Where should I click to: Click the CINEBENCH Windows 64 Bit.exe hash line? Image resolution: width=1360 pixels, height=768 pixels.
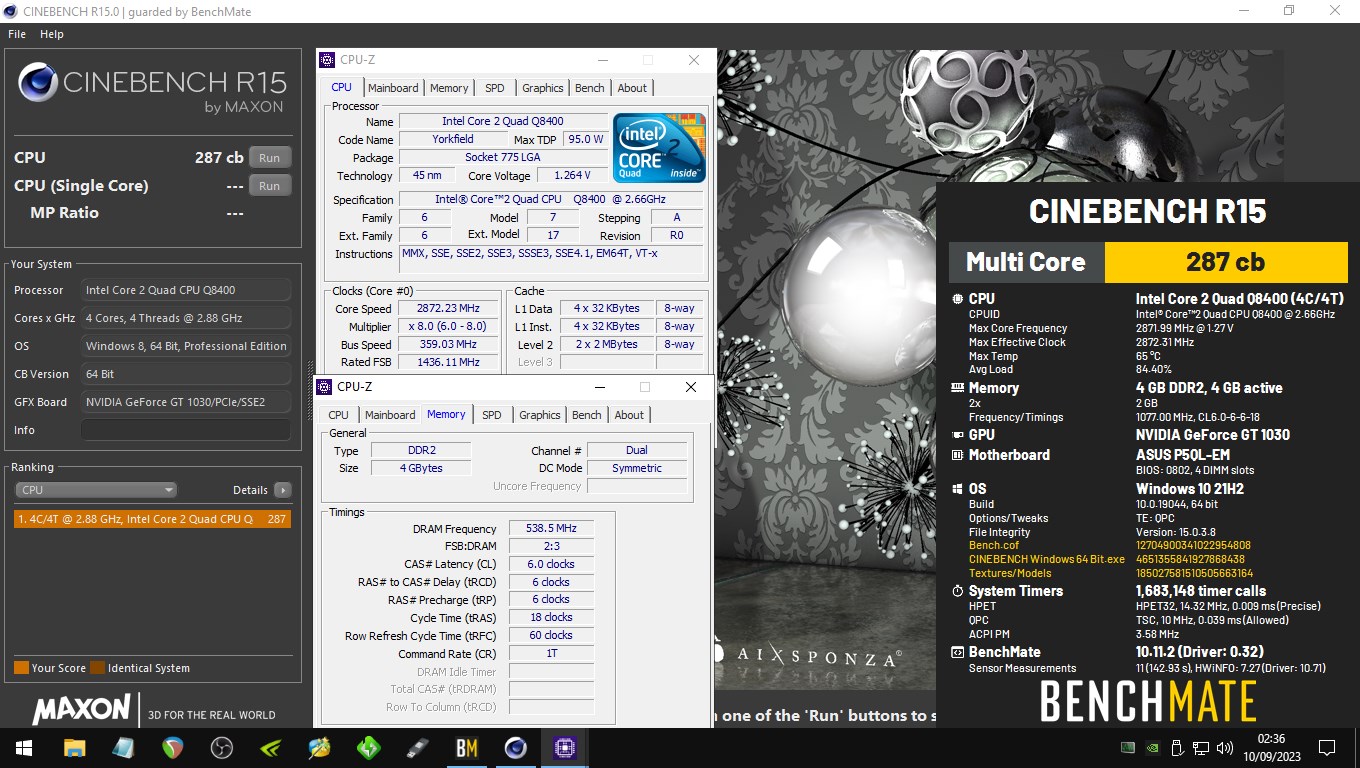(1107, 560)
